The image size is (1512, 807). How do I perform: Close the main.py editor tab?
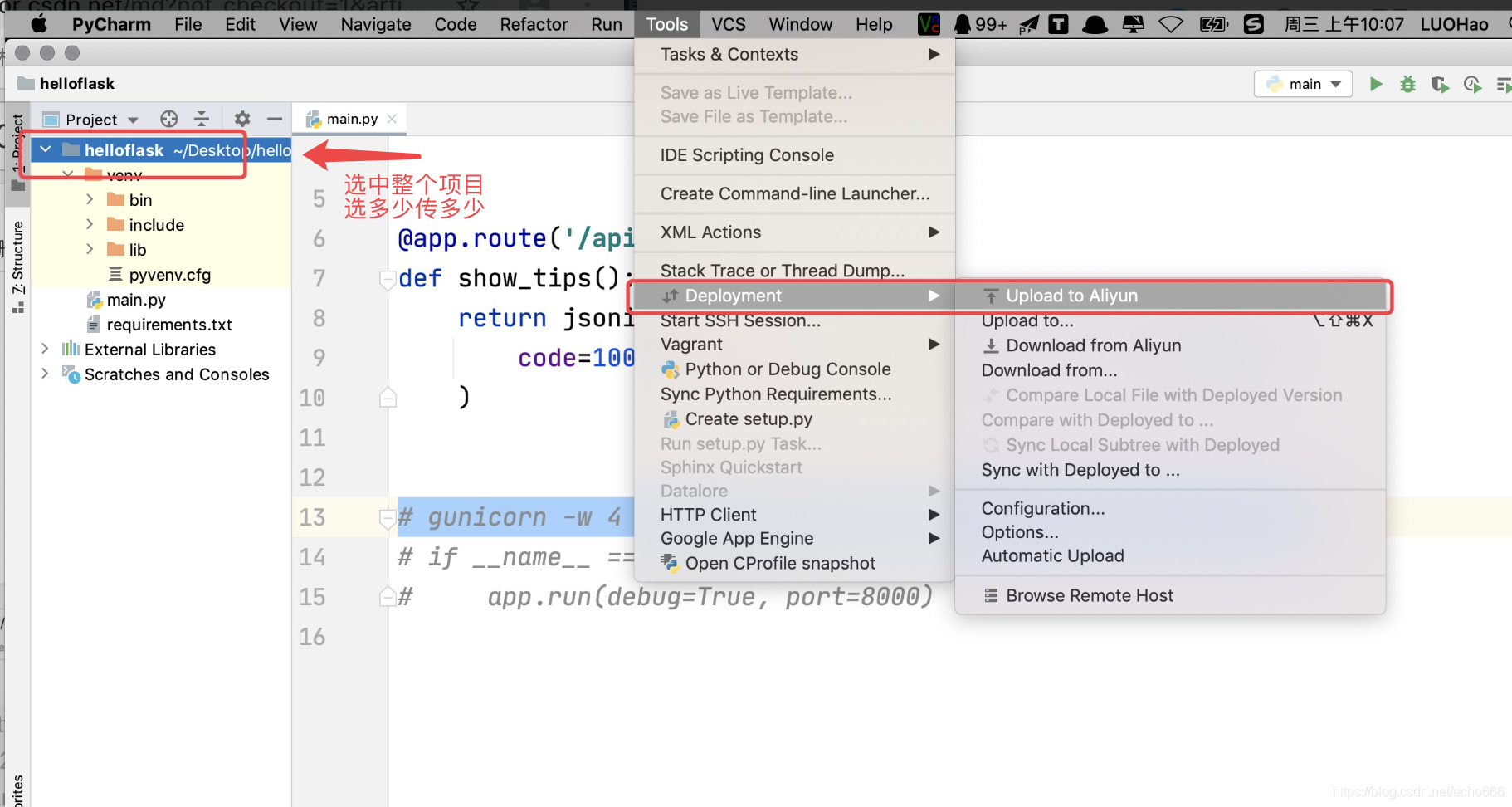click(392, 119)
